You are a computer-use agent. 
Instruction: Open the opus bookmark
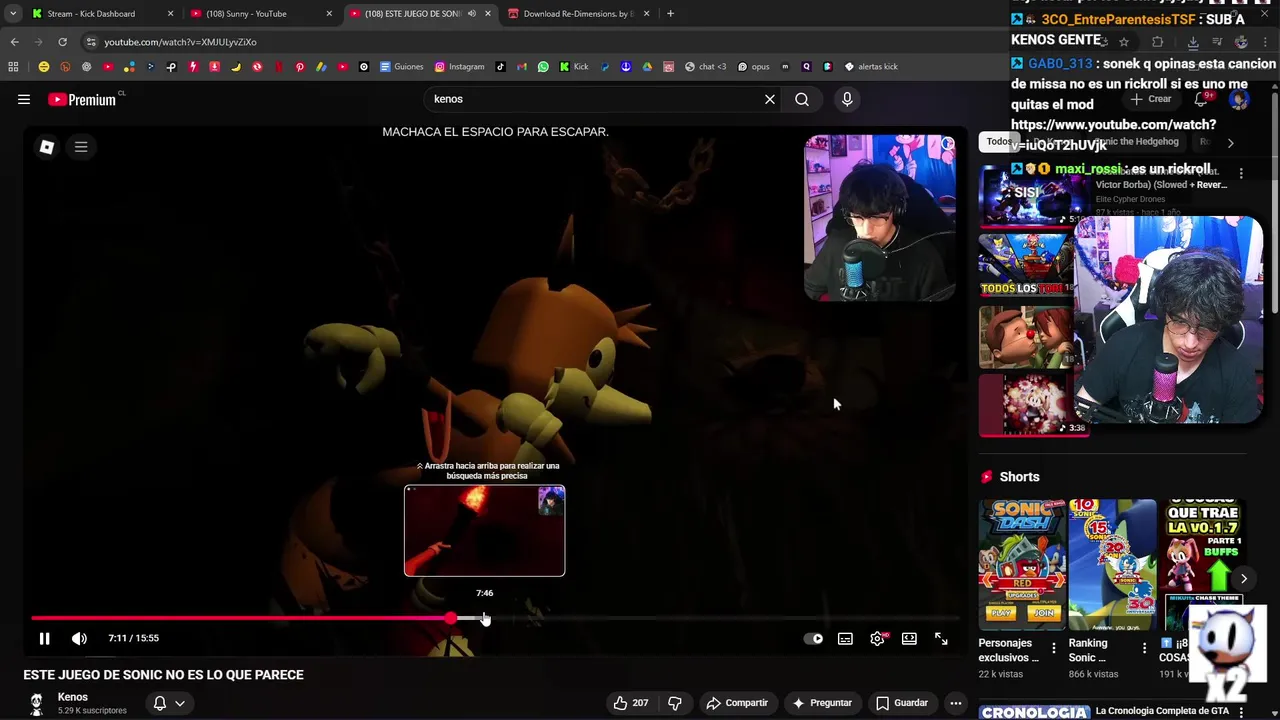[754, 67]
